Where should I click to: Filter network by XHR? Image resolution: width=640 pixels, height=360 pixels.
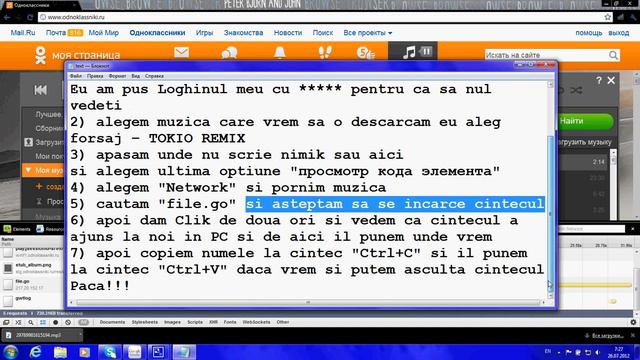(213, 322)
